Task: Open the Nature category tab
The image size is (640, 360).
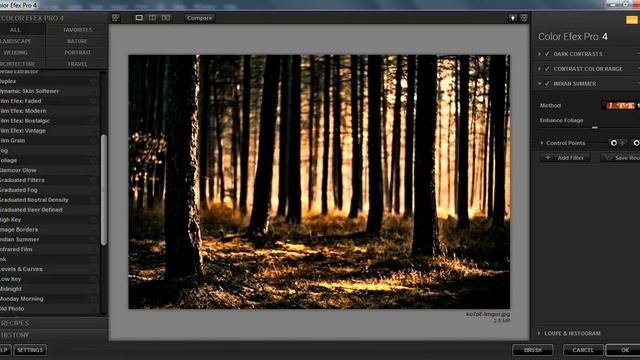Action: click(x=77, y=41)
